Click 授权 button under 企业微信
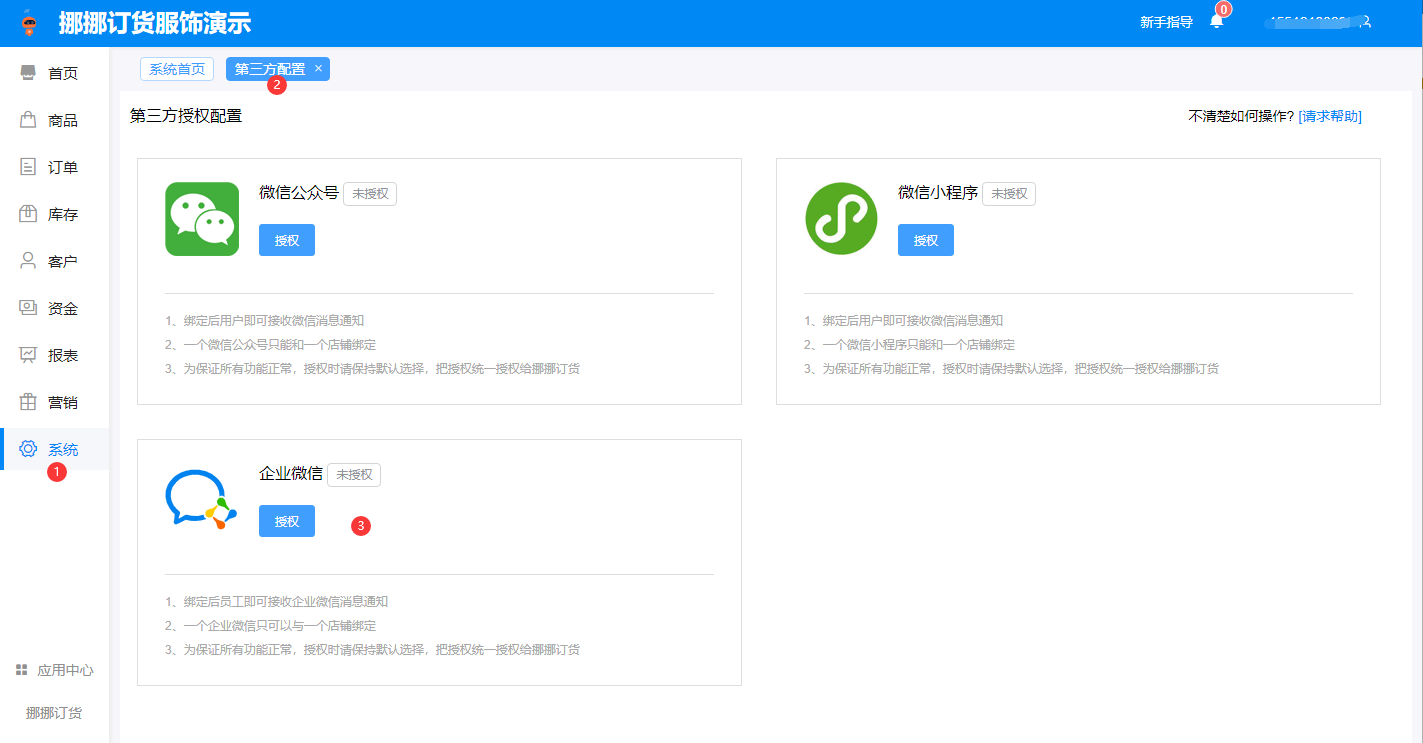This screenshot has height=743, width=1423. (x=287, y=521)
